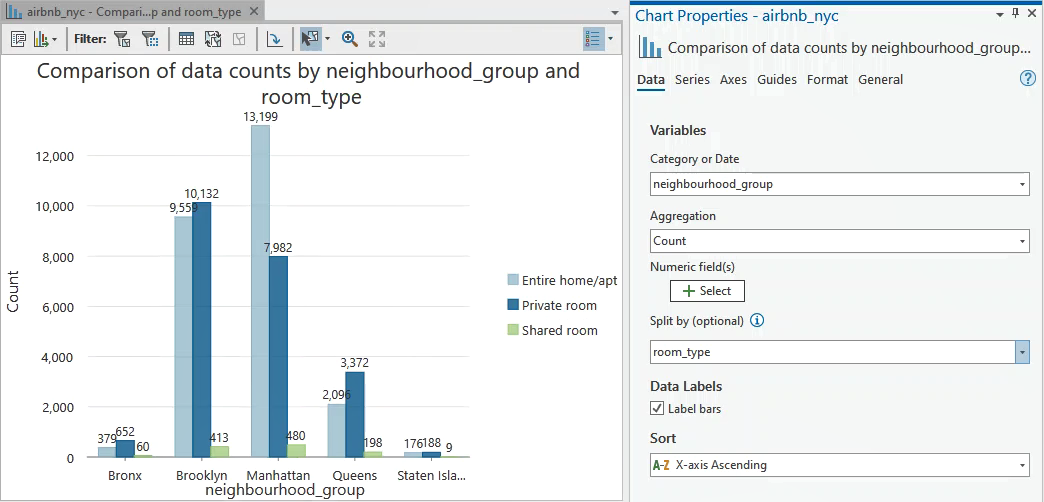Open the Attribute Table icon
1044x502 pixels.
pos(186,39)
